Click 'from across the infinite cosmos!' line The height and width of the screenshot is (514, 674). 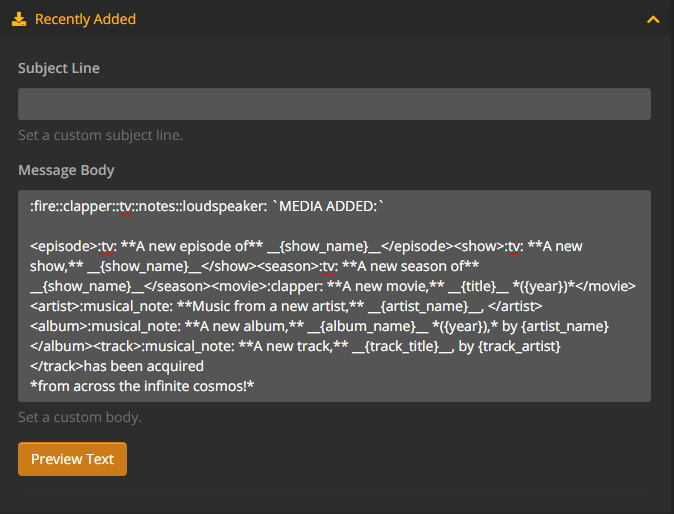142,386
